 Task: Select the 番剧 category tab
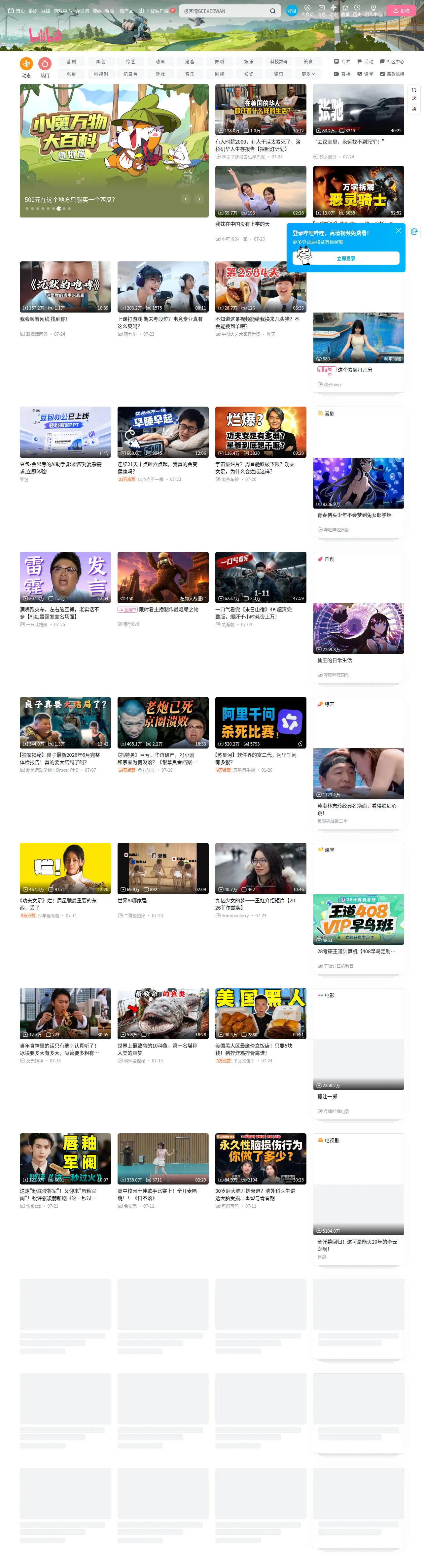71,61
